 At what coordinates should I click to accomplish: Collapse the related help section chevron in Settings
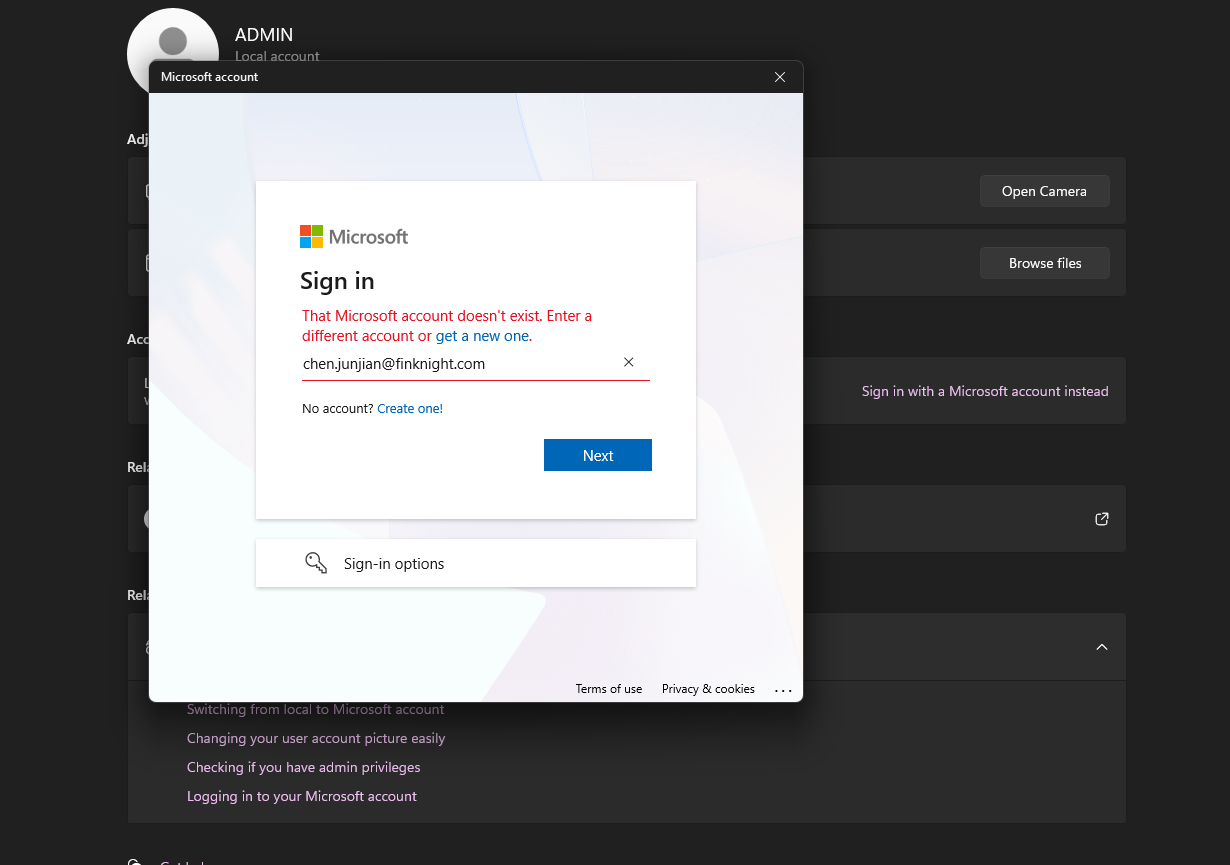point(1102,647)
